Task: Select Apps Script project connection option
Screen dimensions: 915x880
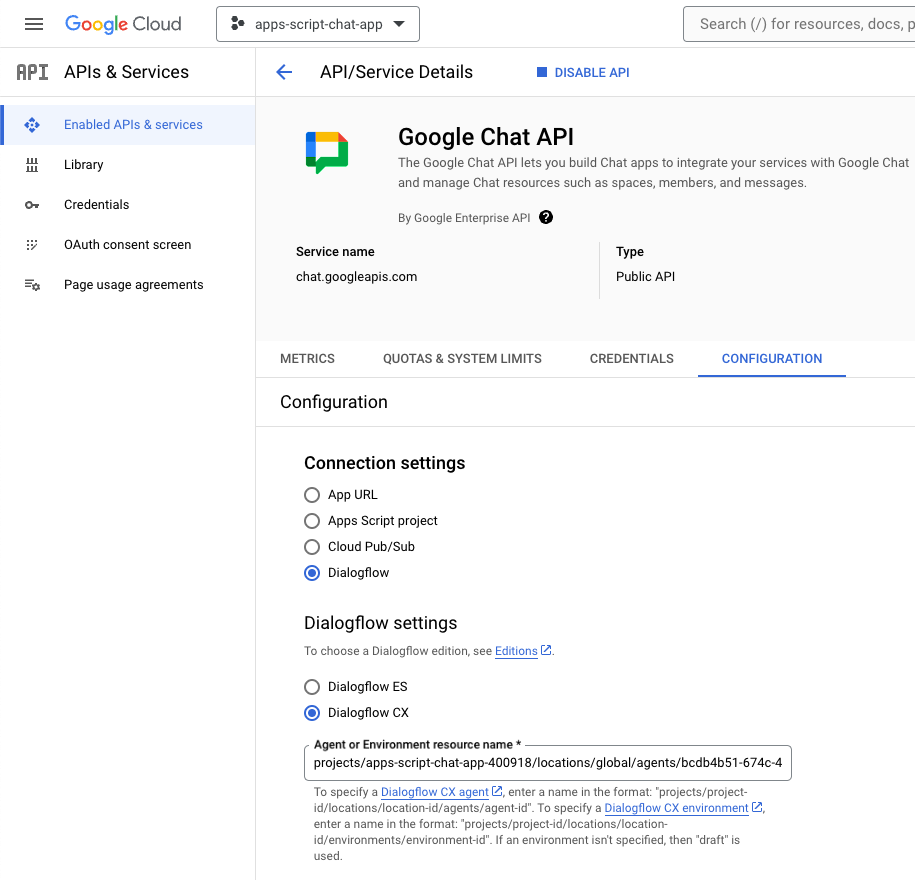Action: point(312,521)
